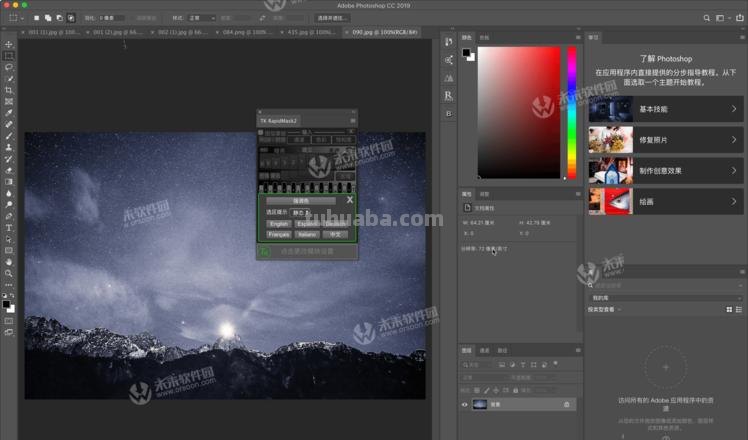Click the Français language button
The height and width of the screenshot is (440, 748).
pos(278,235)
